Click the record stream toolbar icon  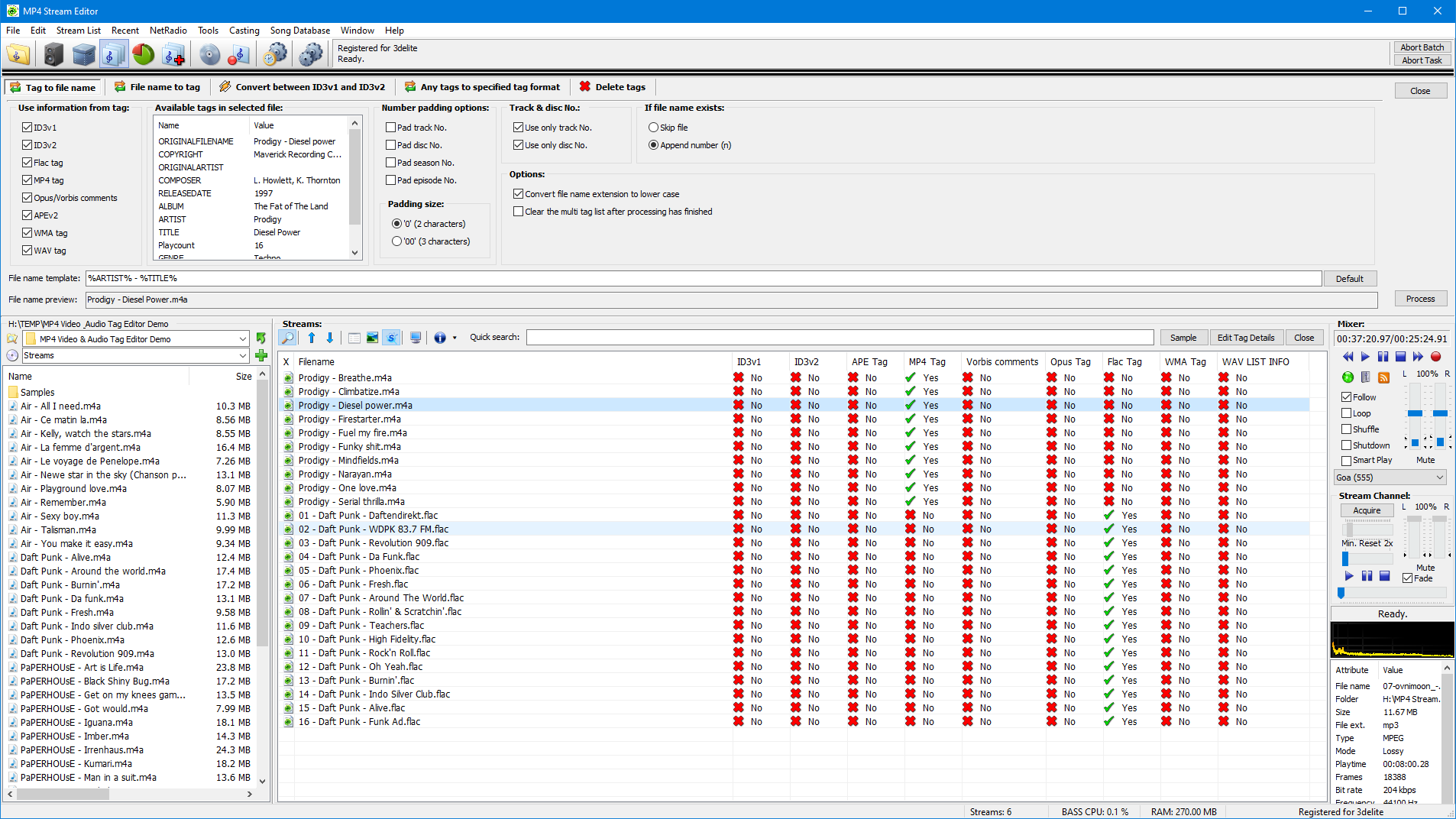point(238,54)
